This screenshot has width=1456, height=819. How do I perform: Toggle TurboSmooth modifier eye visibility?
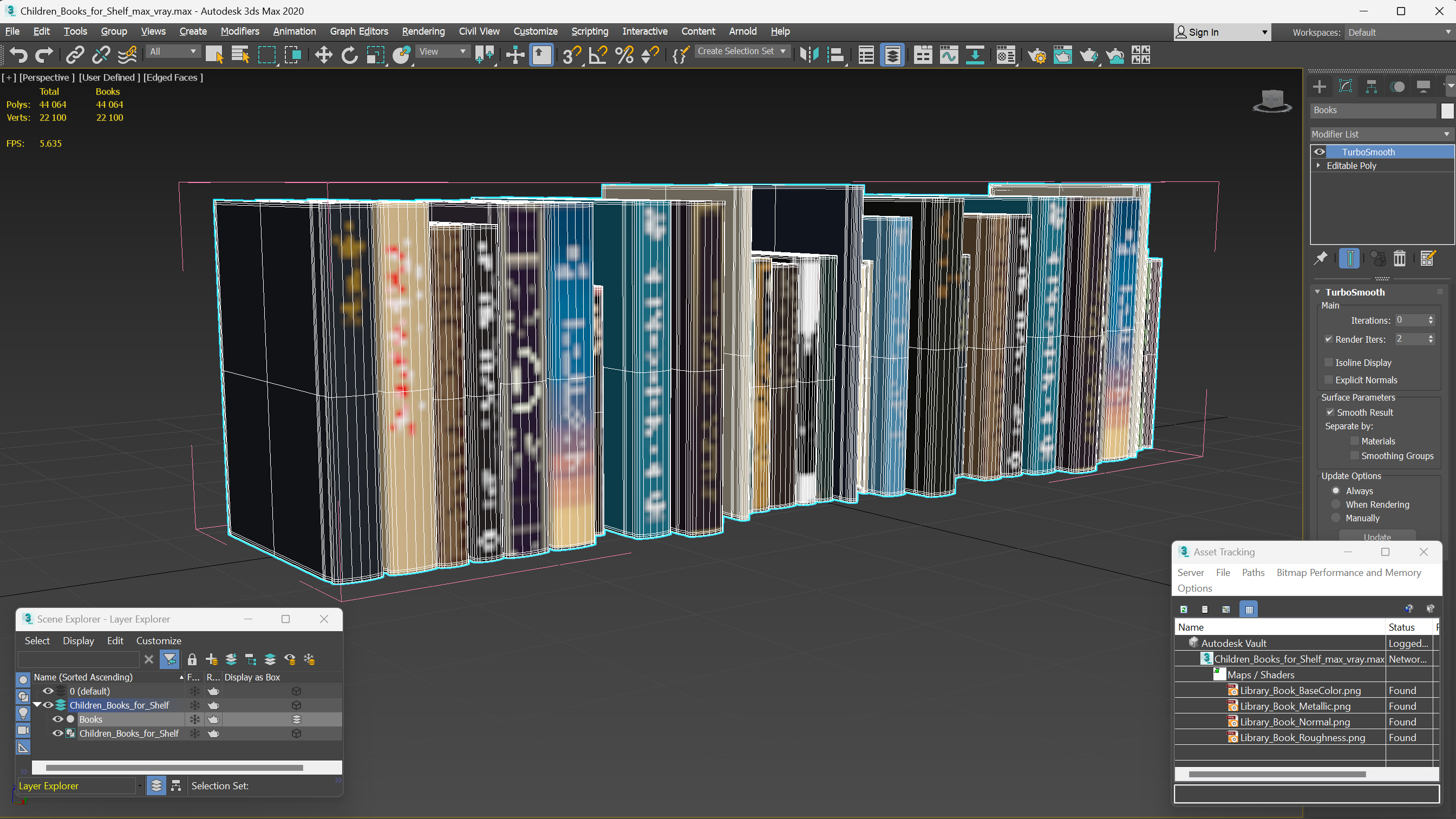tap(1319, 152)
